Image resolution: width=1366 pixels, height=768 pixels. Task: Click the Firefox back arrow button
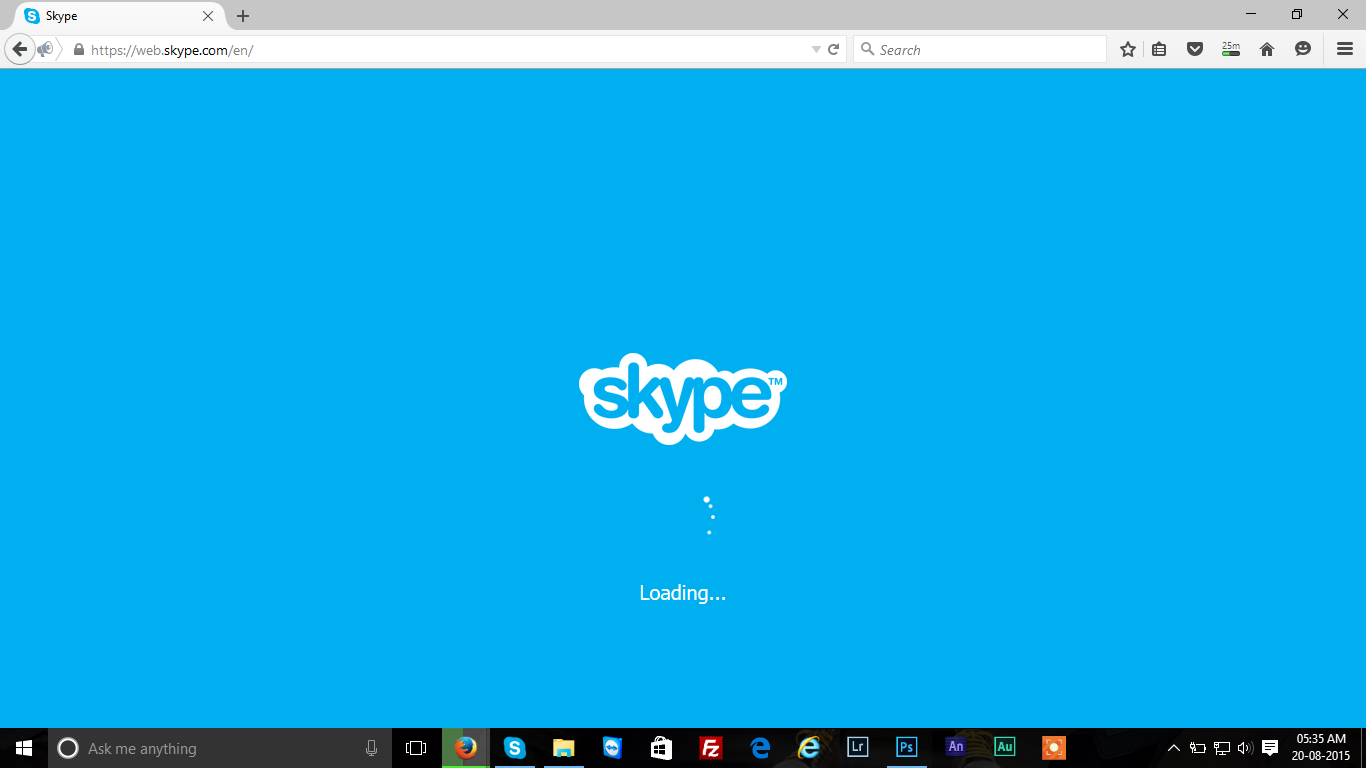19,49
